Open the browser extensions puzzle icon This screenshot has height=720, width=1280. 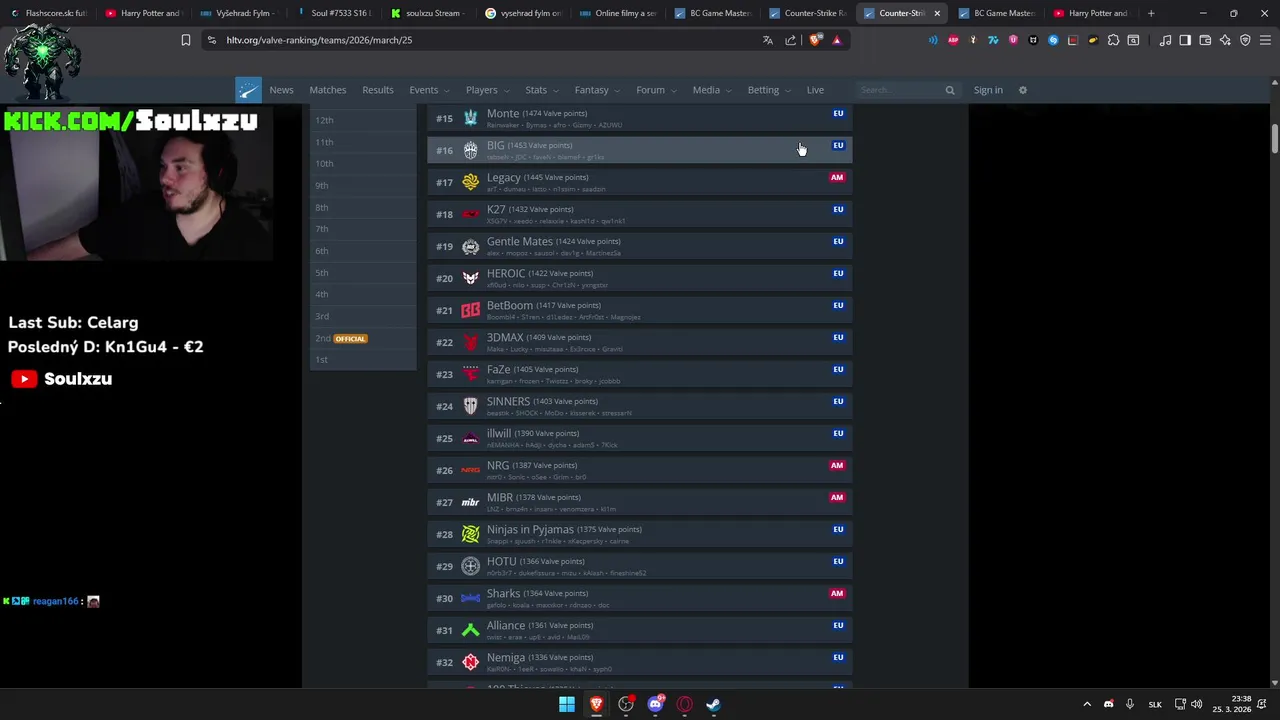pos(1113,40)
